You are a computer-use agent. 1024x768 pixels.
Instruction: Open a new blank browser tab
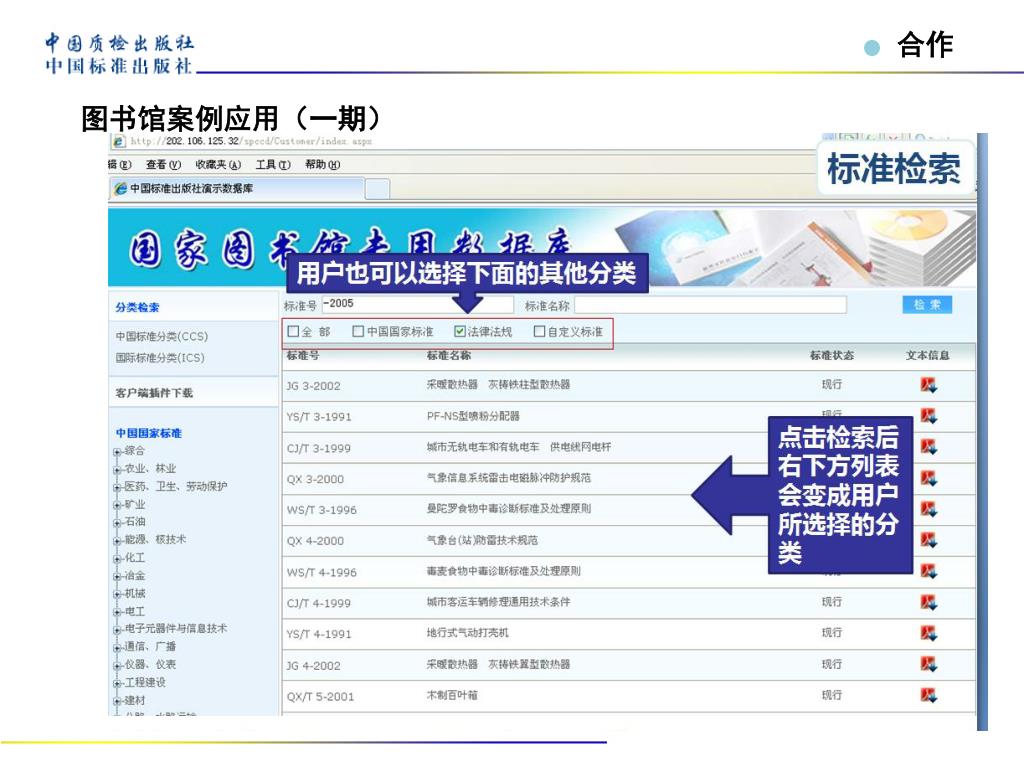377,189
